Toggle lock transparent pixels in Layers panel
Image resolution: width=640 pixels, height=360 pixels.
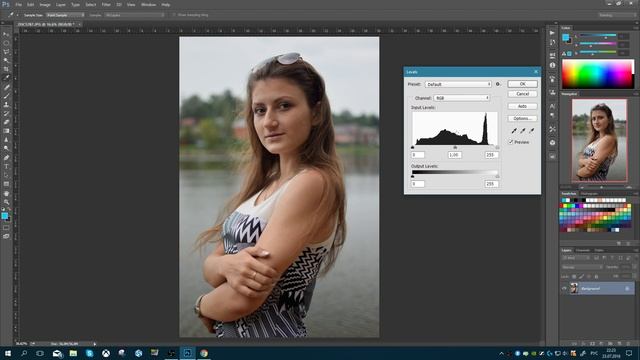[x=574, y=276]
